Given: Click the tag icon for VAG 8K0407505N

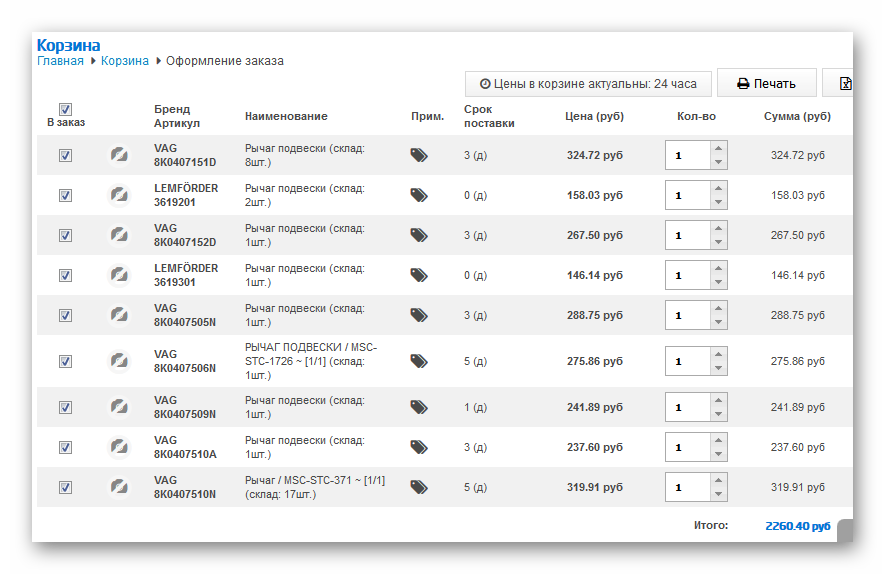Looking at the screenshot, I should tap(419, 315).
